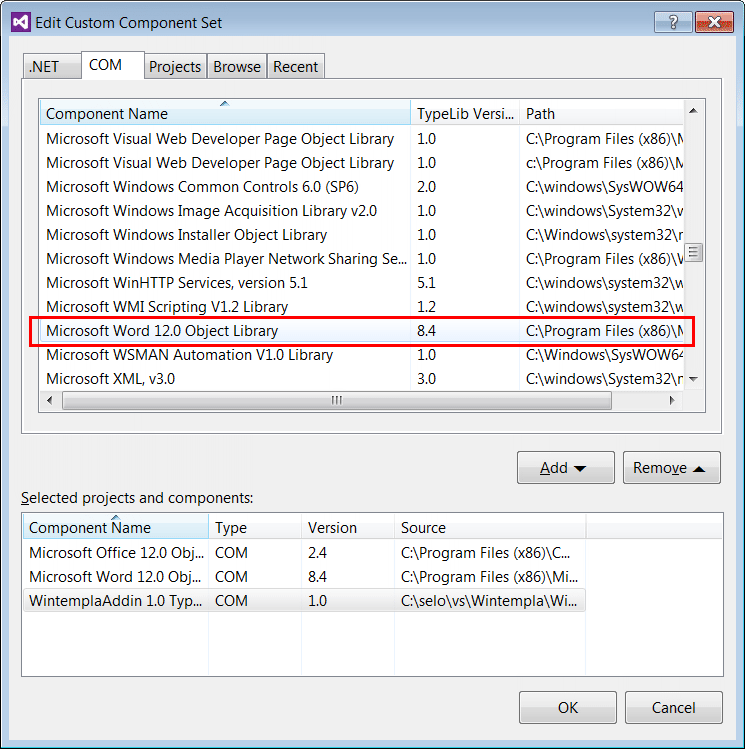Click scroll up arrow of component list
The image size is (745, 749).
click(693, 111)
